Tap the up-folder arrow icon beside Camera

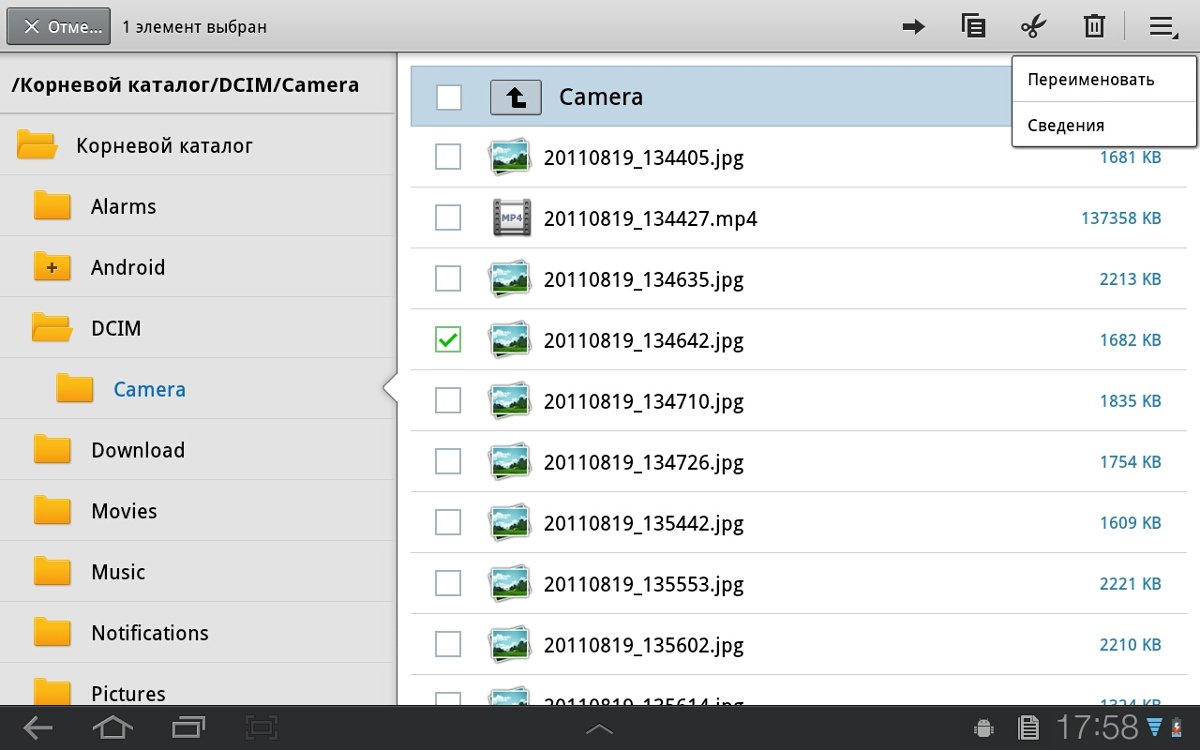pyautogui.click(x=515, y=97)
